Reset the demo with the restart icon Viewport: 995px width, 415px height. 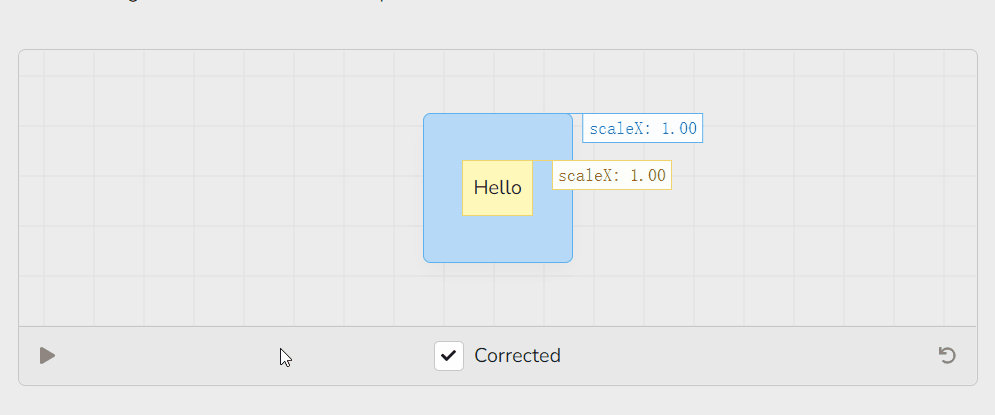[x=947, y=355]
